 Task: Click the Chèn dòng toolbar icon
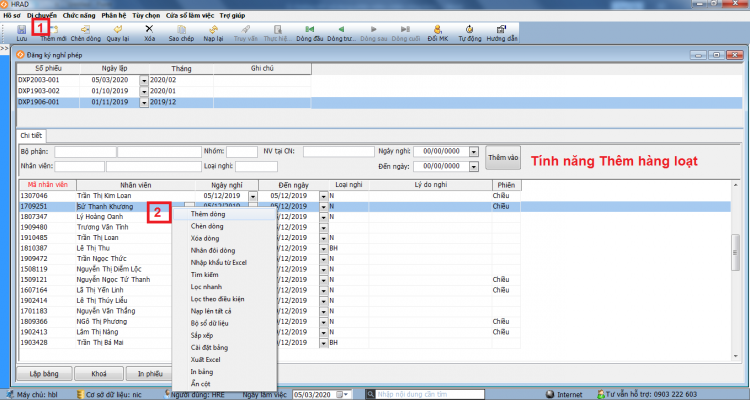[x=85, y=29]
